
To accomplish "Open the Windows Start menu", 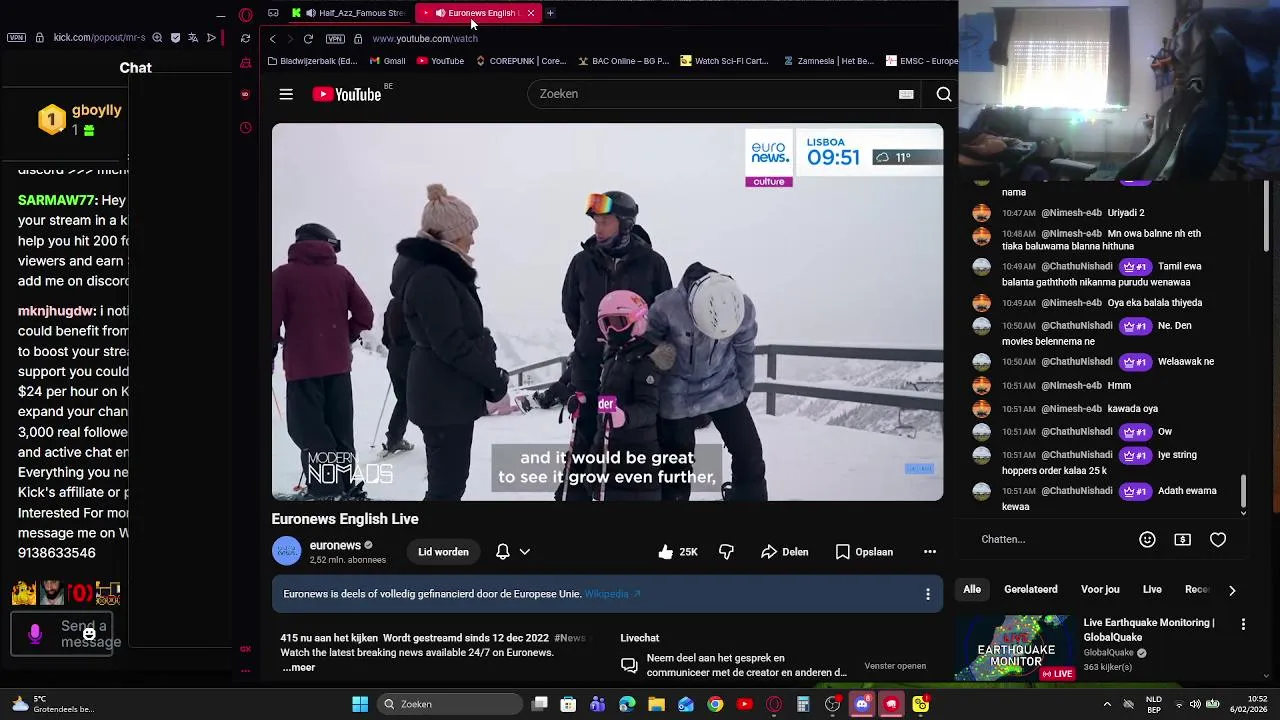I will [360, 704].
